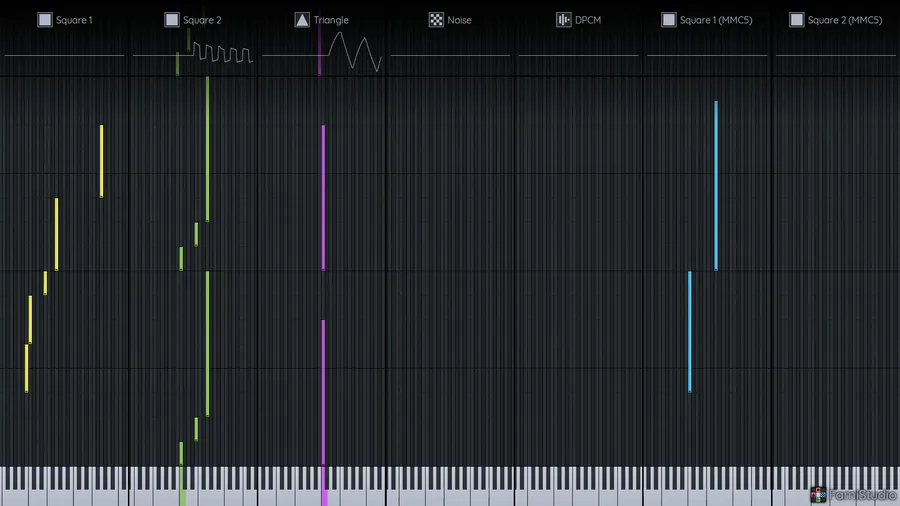Click the Square 2 oscilloscope square waveform

click(x=222, y=52)
